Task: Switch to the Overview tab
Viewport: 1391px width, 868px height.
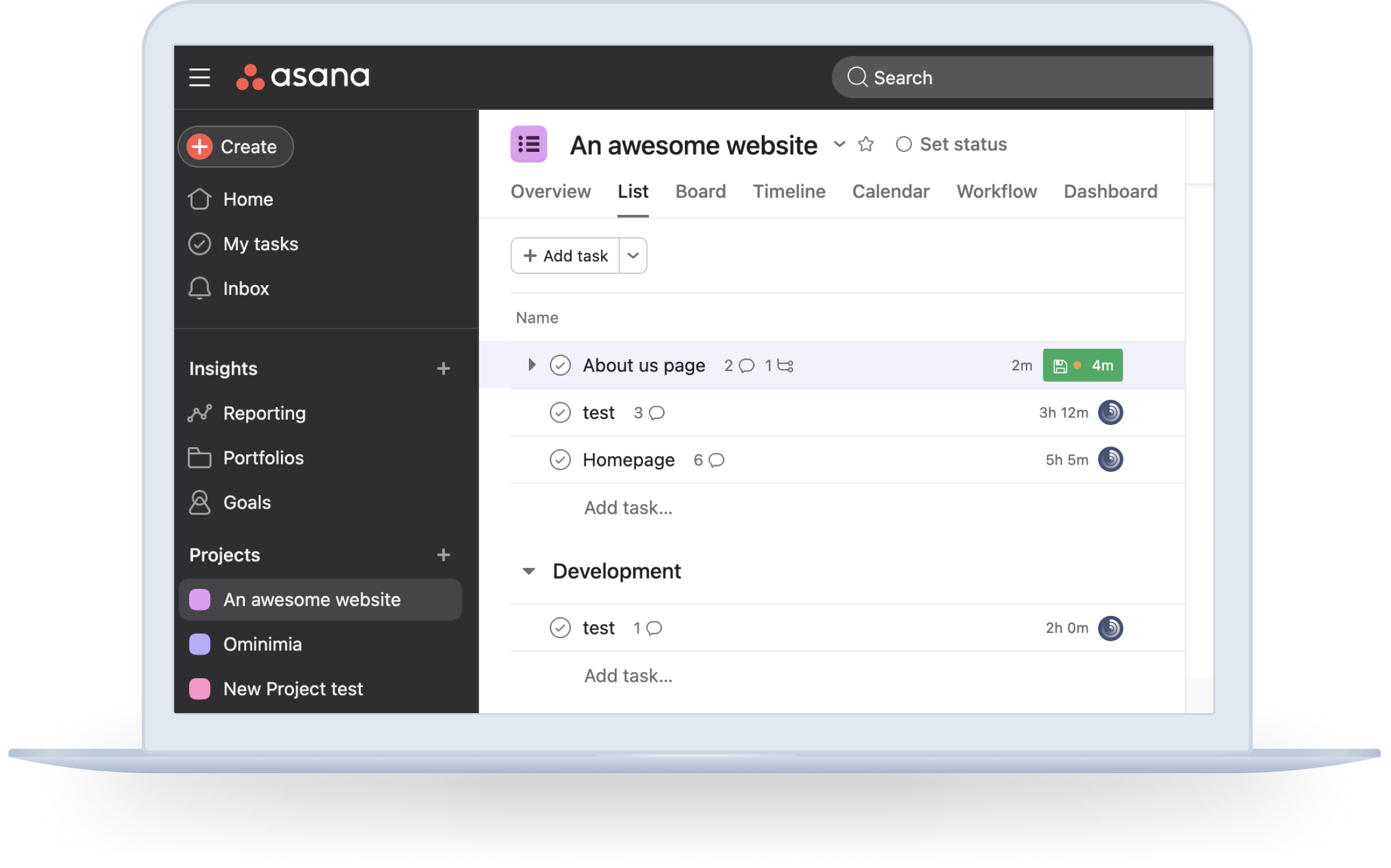Action: 551,191
